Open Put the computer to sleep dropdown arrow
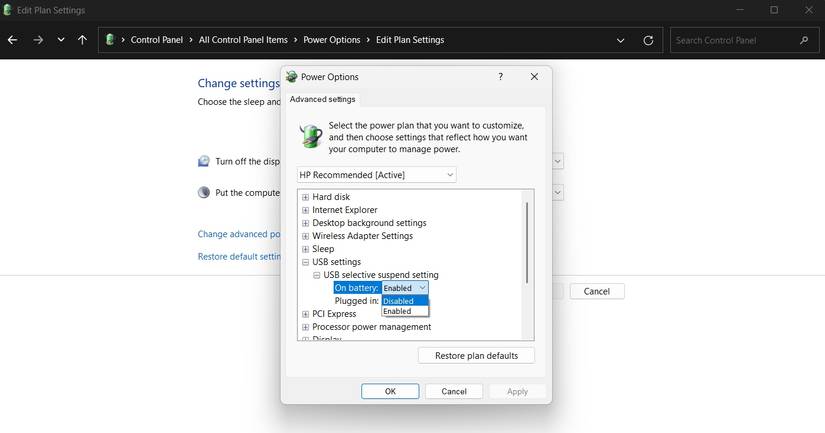 point(558,193)
